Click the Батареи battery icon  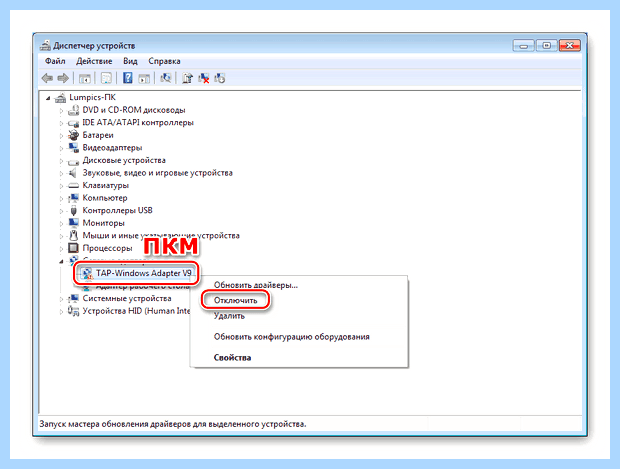[74, 135]
